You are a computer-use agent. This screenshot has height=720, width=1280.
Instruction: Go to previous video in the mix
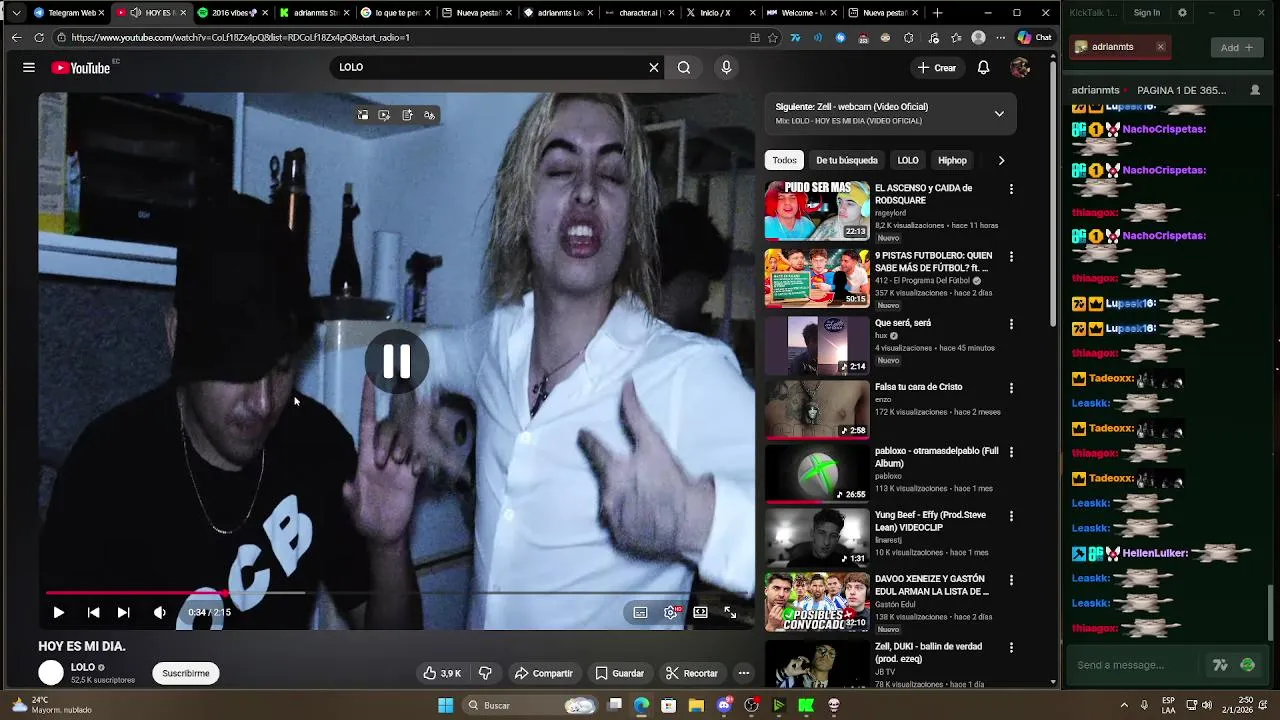pyautogui.click(x=93, y=612)
